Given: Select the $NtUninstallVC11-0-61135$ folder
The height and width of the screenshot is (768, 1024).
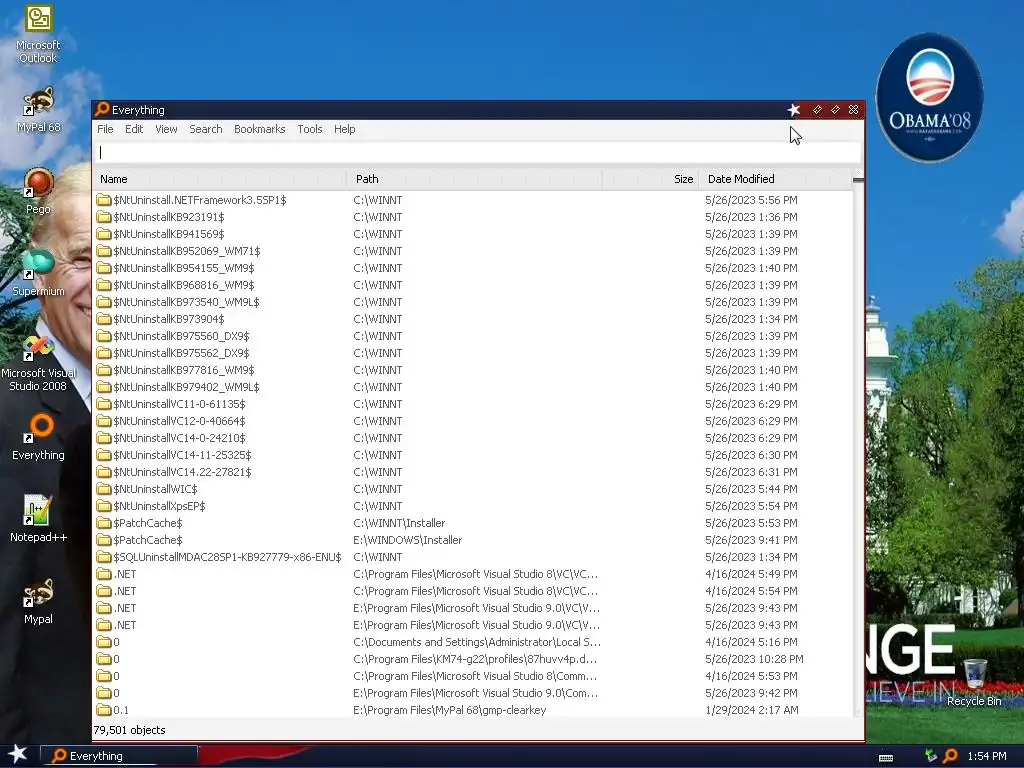Looking at the screenshot, I should pyautogui.click(x=472, y=404).
